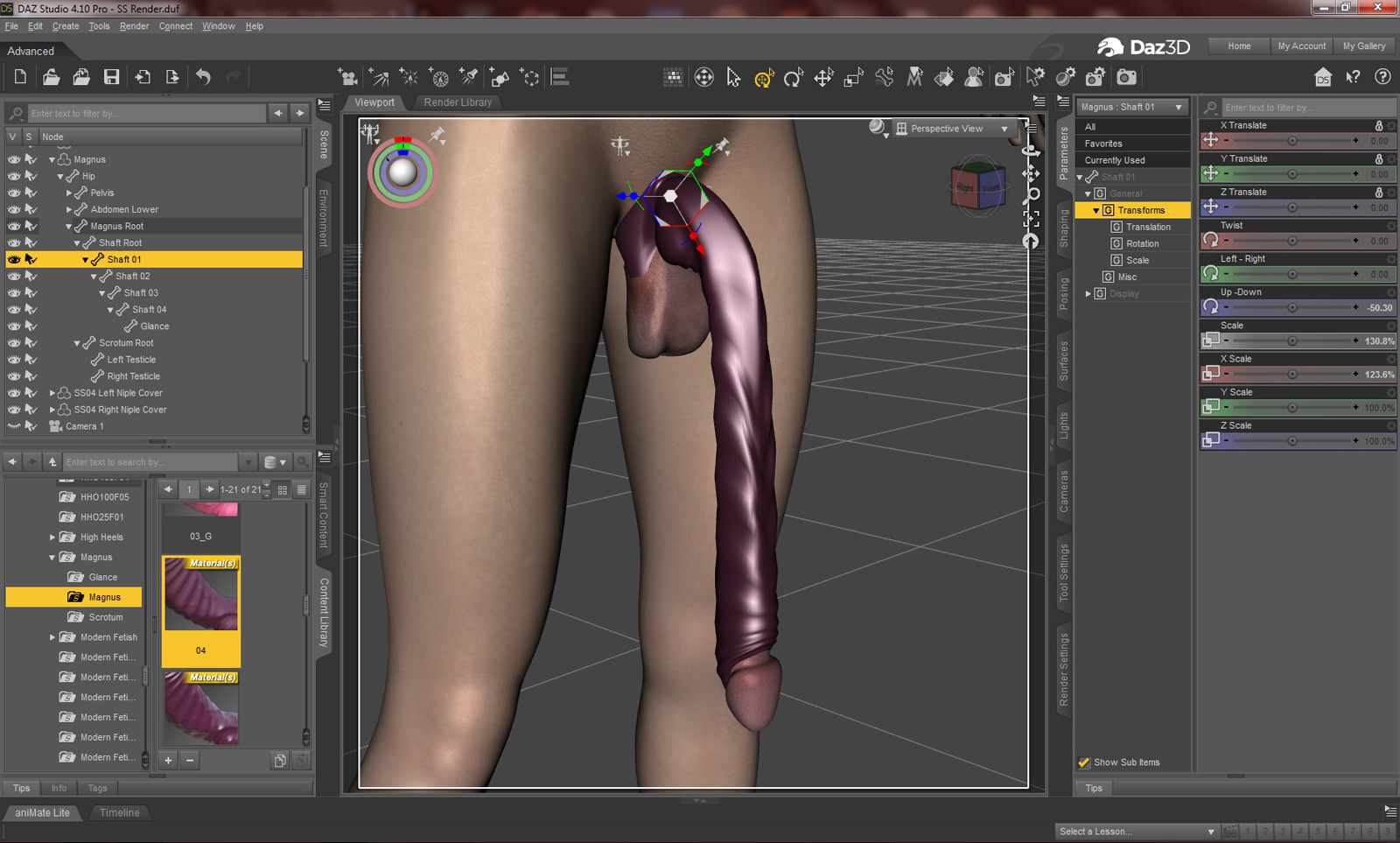1400x843 pixels.
Task: Click the viewport view cube
Action: click(x=978, y=184)
